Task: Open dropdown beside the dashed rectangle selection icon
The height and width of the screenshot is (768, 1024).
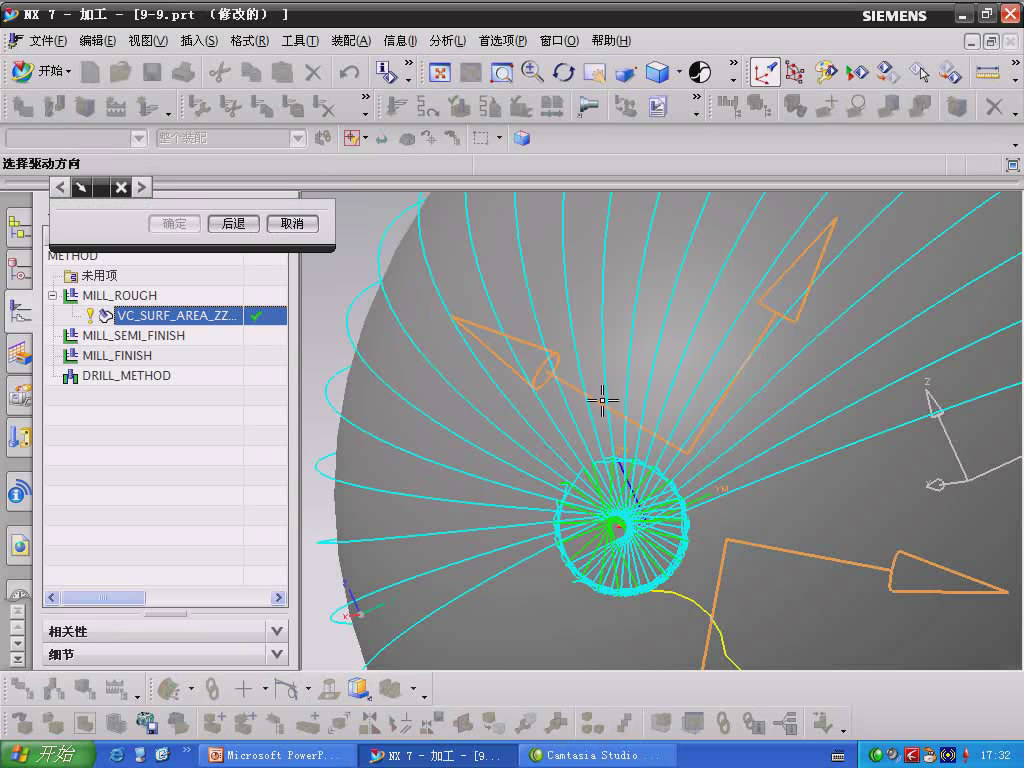Action: (x=499, y=138)
